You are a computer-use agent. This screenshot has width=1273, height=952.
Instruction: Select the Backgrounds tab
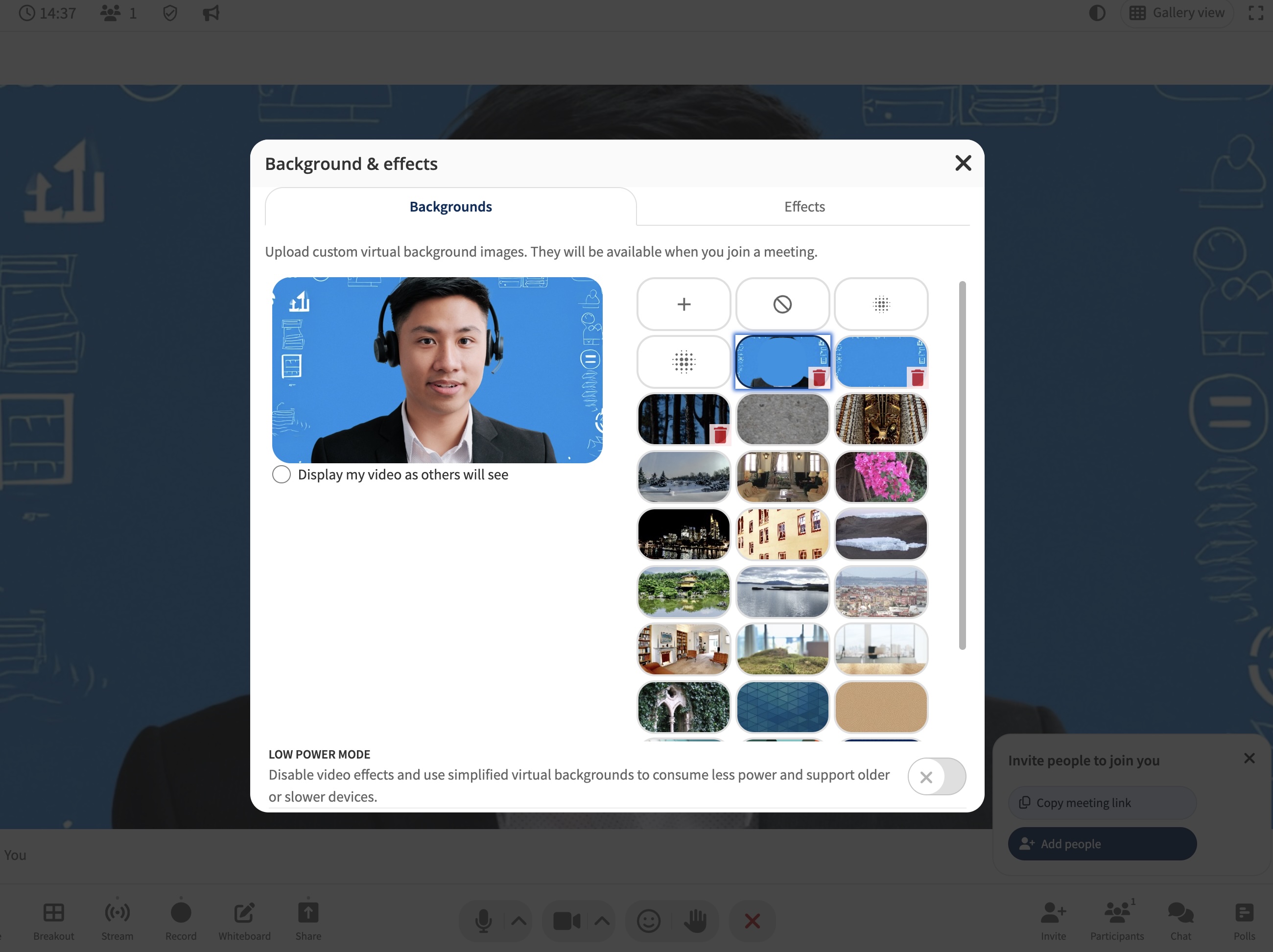(x=450, y=207)
